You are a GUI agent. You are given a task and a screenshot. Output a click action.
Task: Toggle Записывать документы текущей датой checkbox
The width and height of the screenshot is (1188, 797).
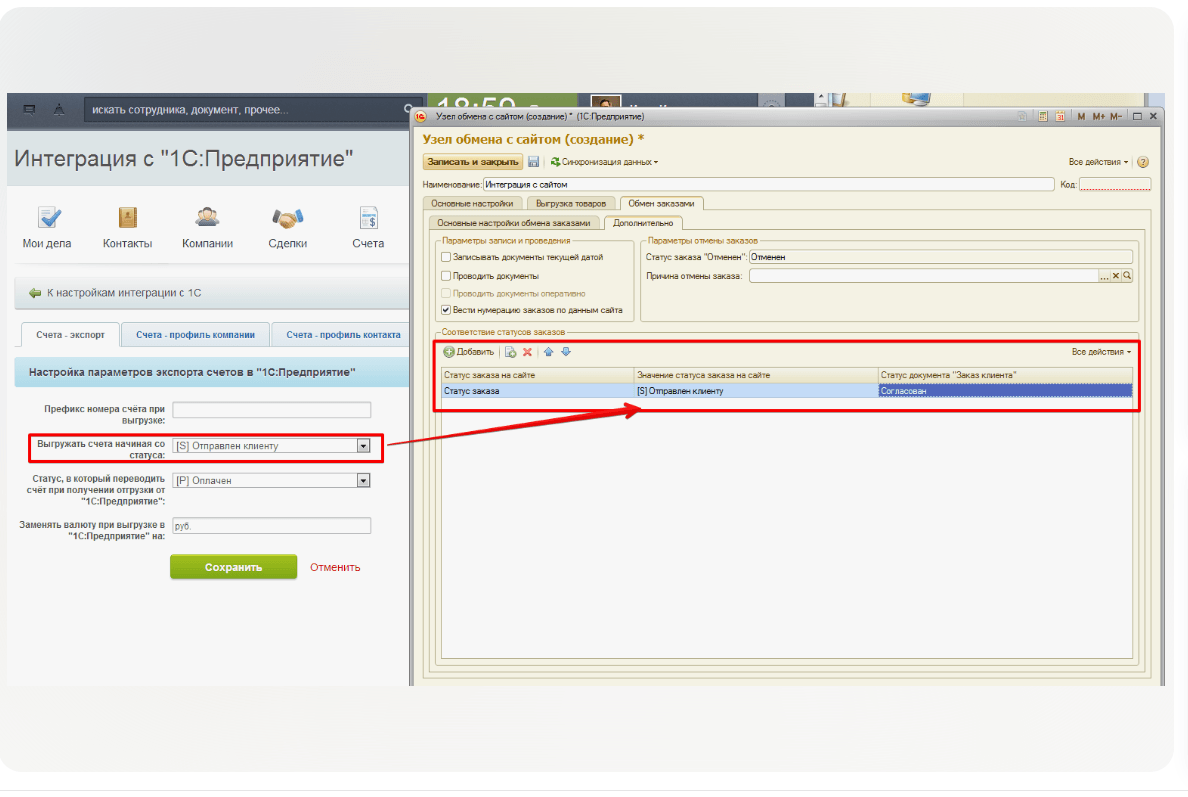click(446, 258)
